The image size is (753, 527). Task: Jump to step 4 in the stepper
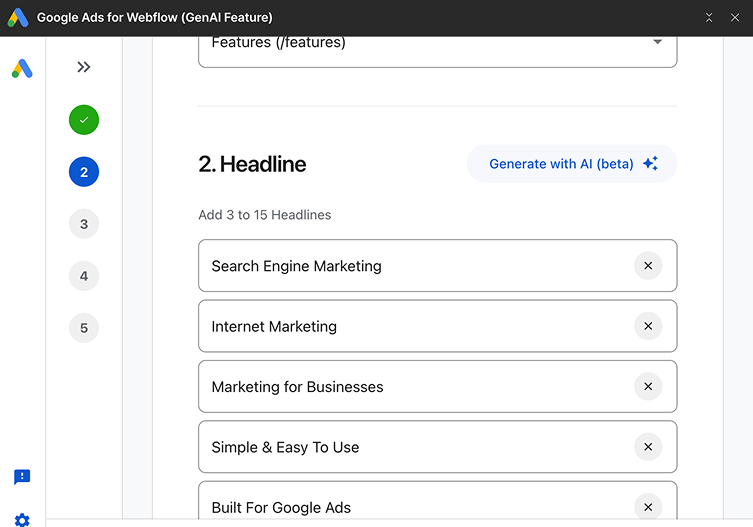point(84,276)
